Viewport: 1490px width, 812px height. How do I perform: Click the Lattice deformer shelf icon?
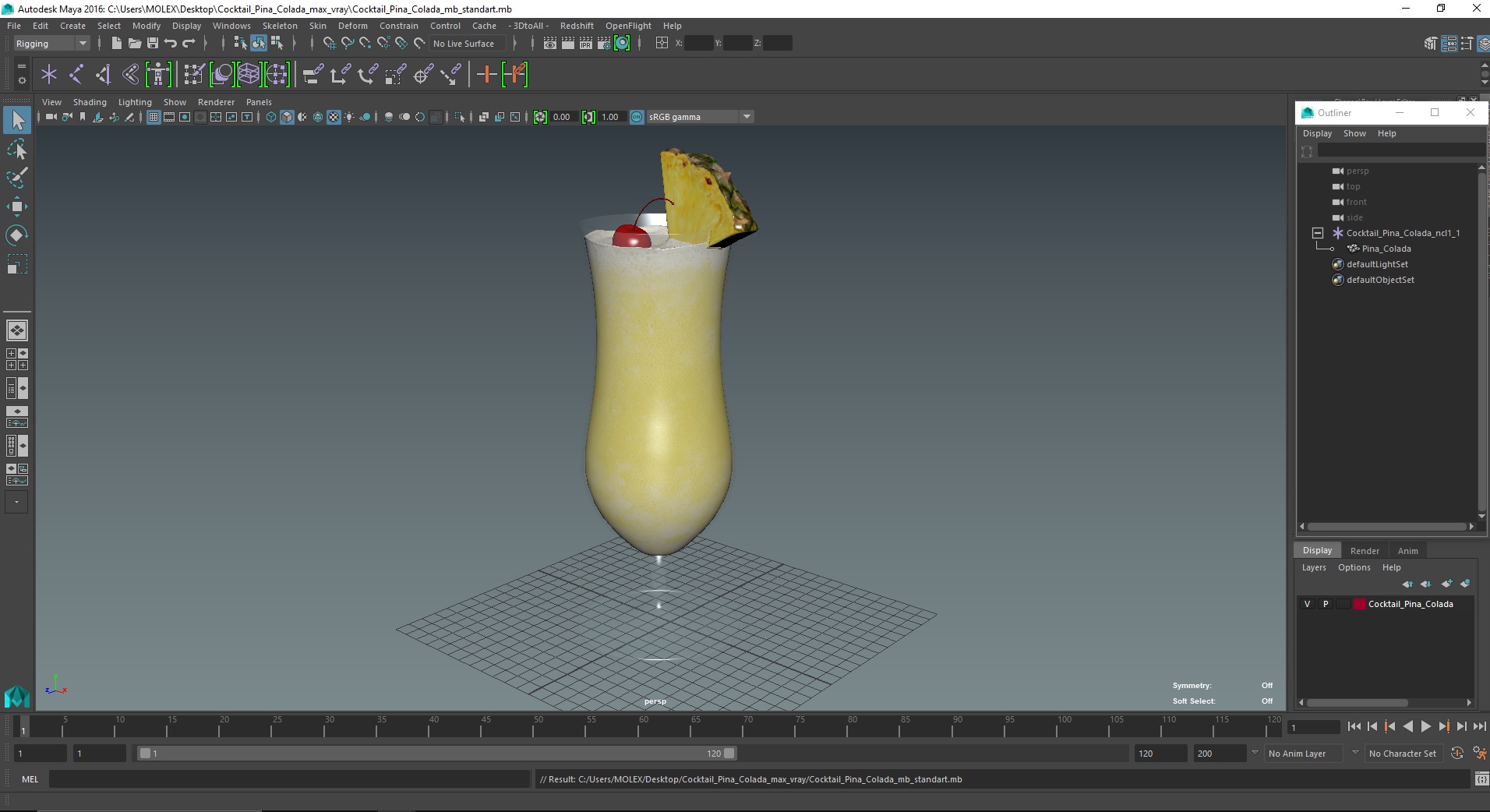pos(249,75)
